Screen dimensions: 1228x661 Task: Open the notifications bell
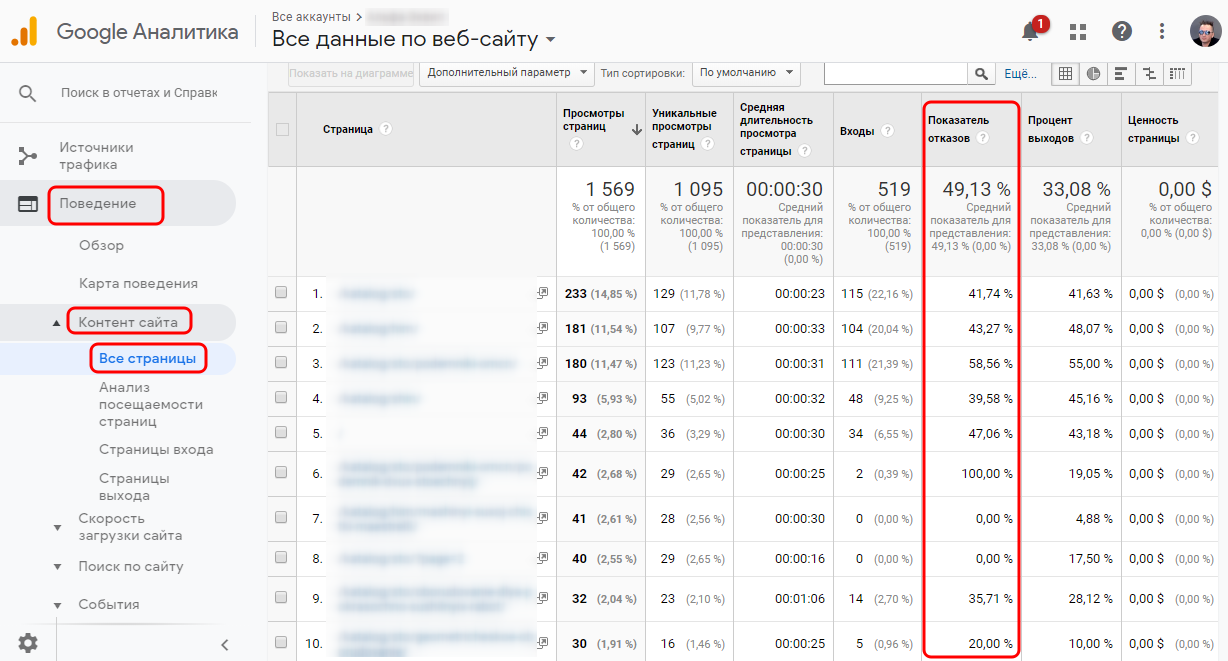(1030, 31)
